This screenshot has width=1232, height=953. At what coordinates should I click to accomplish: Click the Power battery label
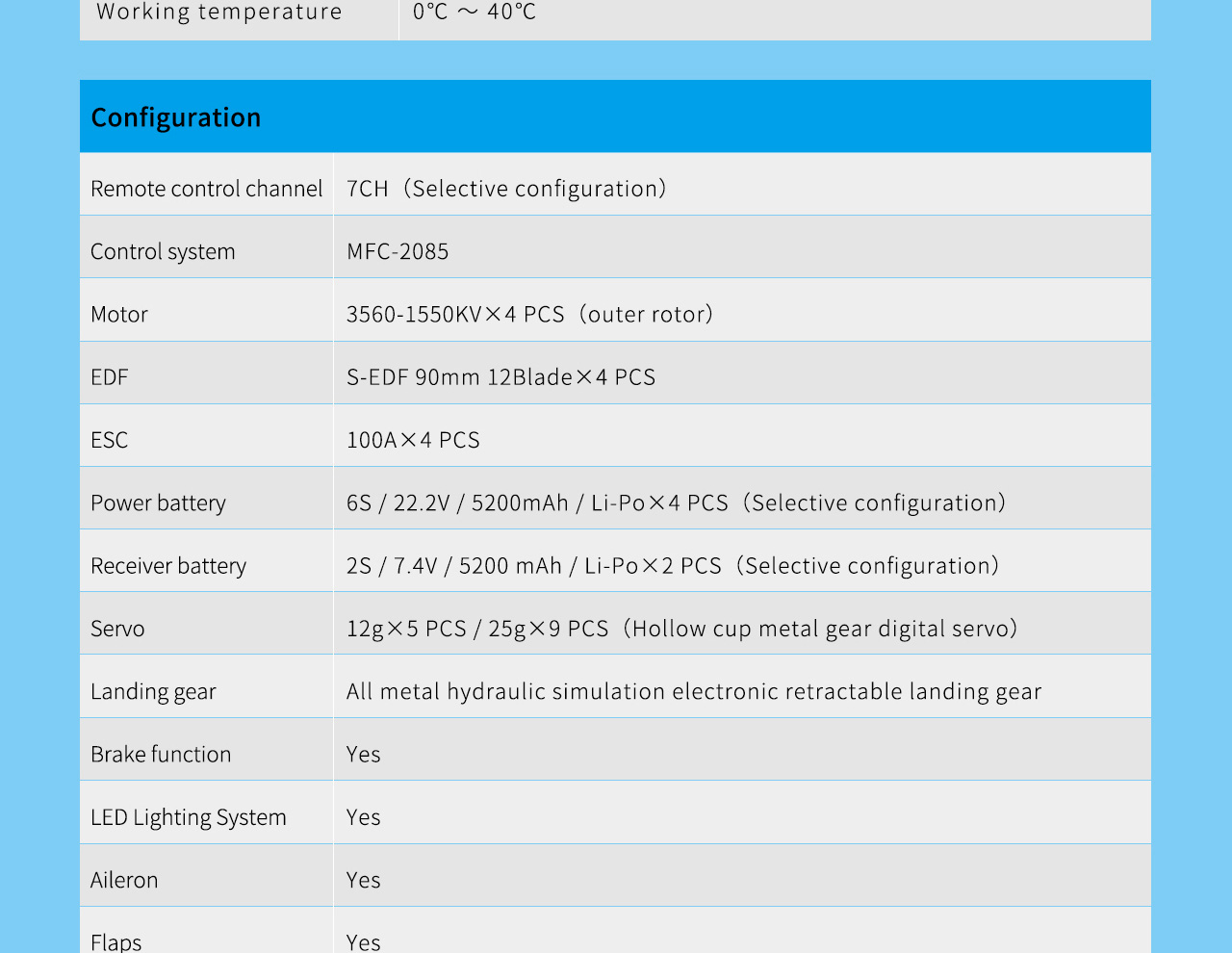158,503
